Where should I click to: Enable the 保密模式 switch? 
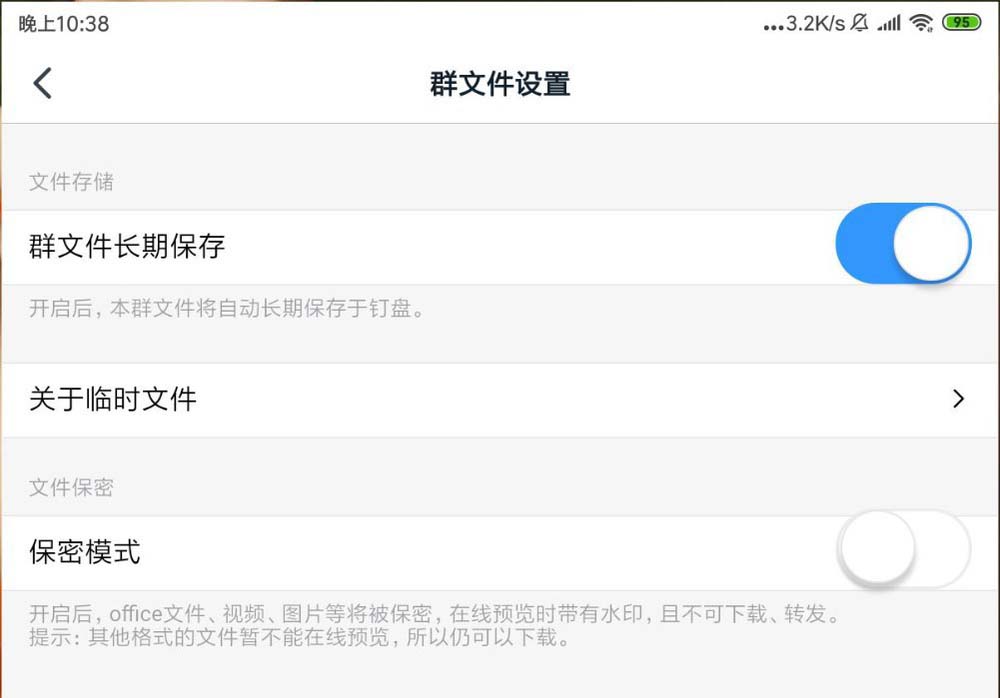904,549
